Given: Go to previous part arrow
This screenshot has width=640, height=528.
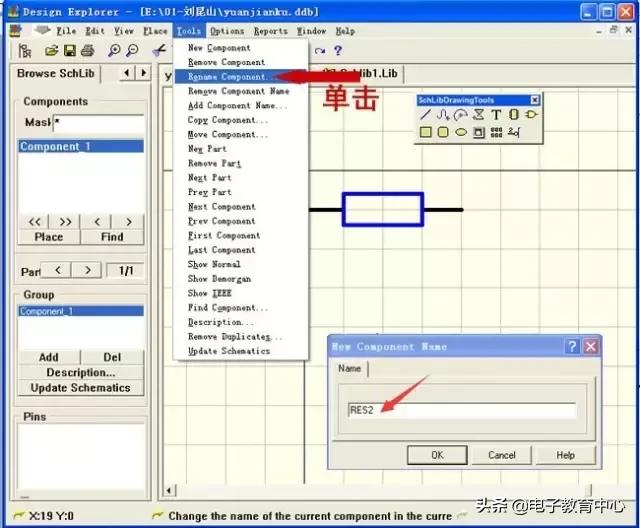Looking at the screenshot, I should pos(58,270).
